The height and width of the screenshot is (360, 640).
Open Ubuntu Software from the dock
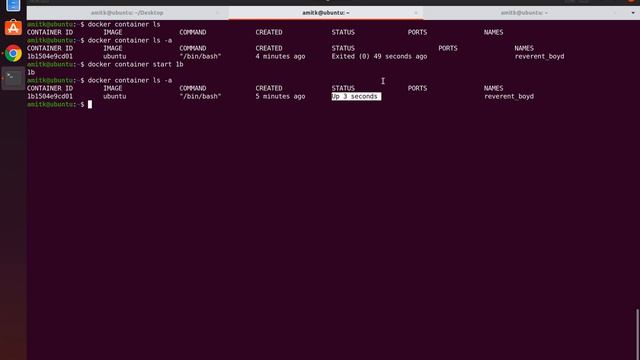pyautogui.click(x=13, y=28)
